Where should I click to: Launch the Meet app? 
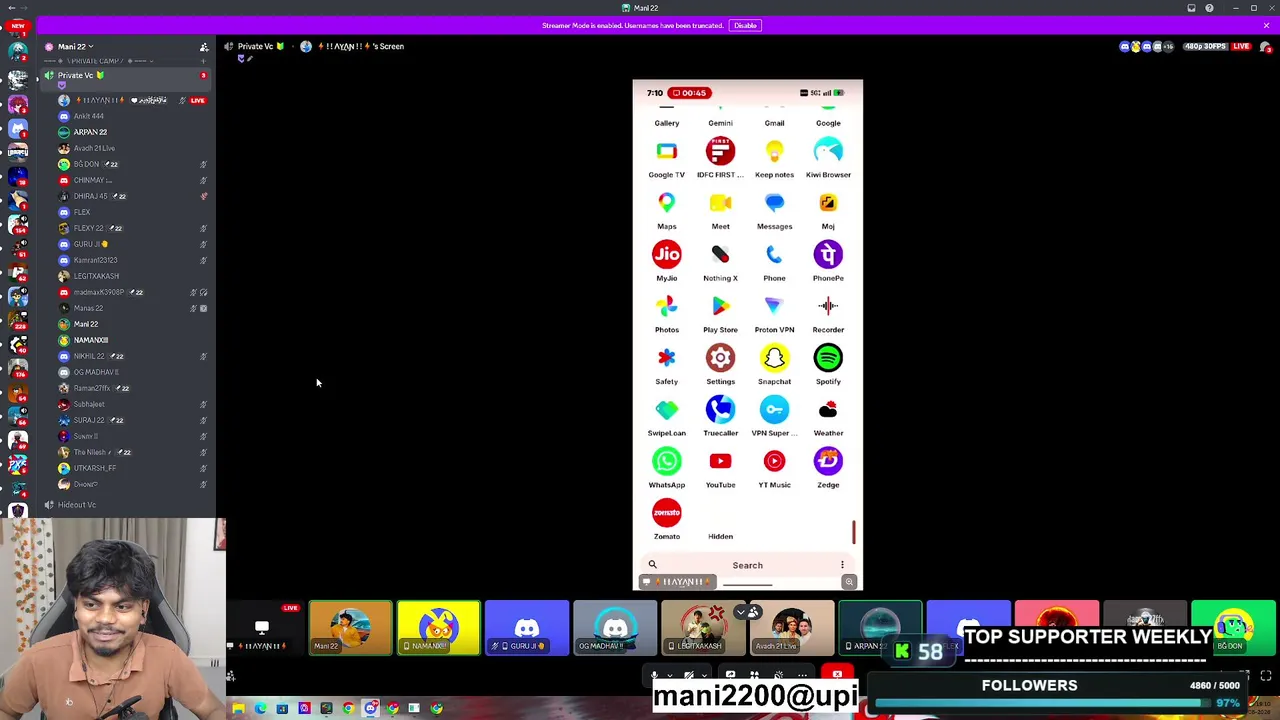[720, 202]
